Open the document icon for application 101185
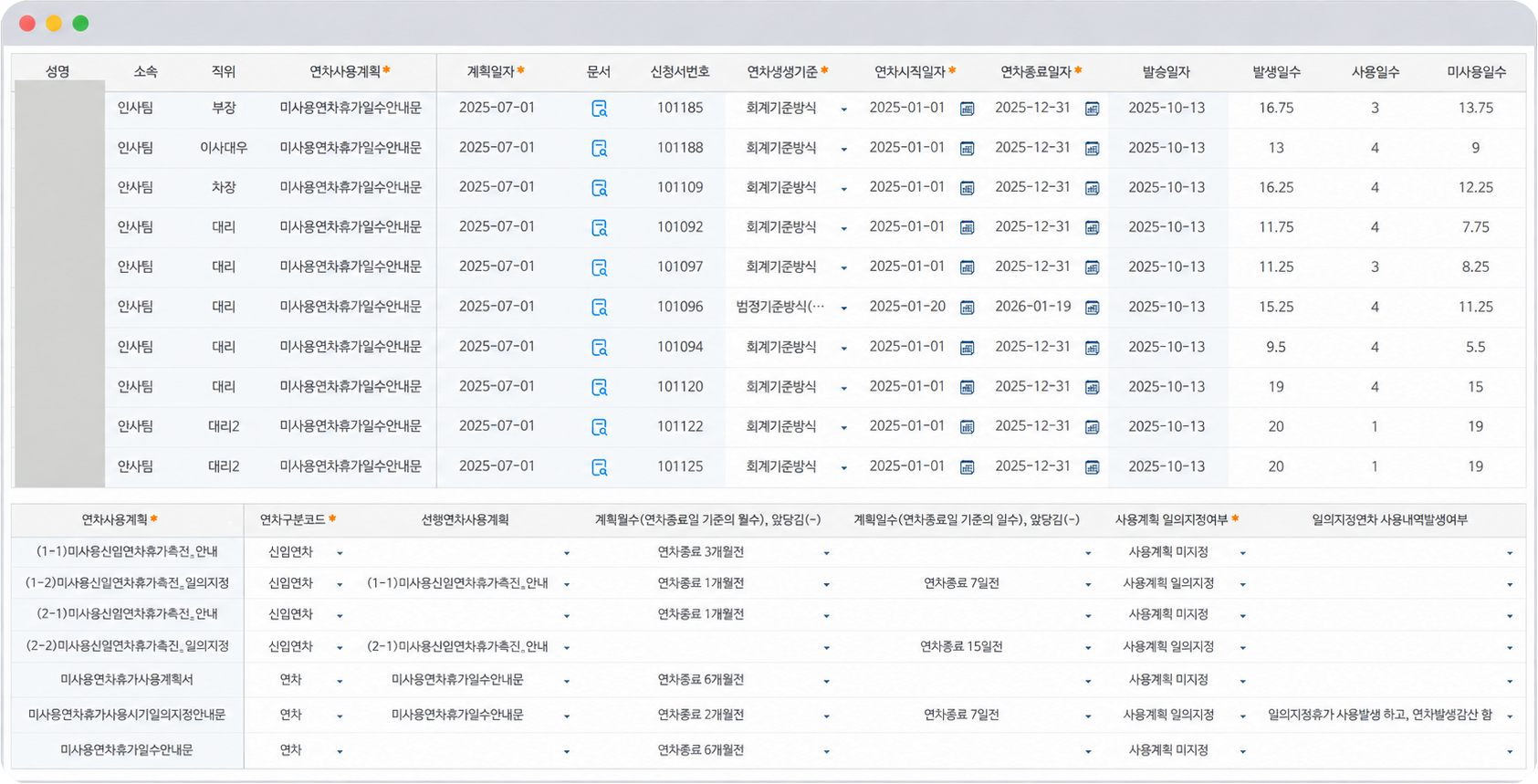The image size is (1538, 784). [x=599, y=109]
